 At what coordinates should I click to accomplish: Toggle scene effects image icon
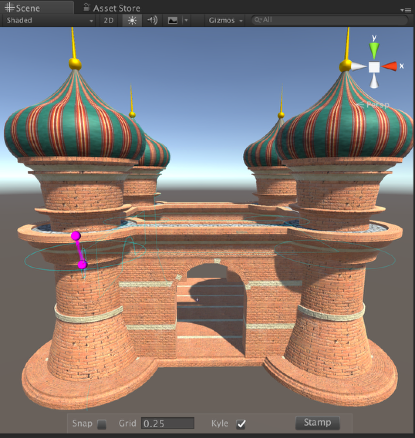click(x=173, y=20)
